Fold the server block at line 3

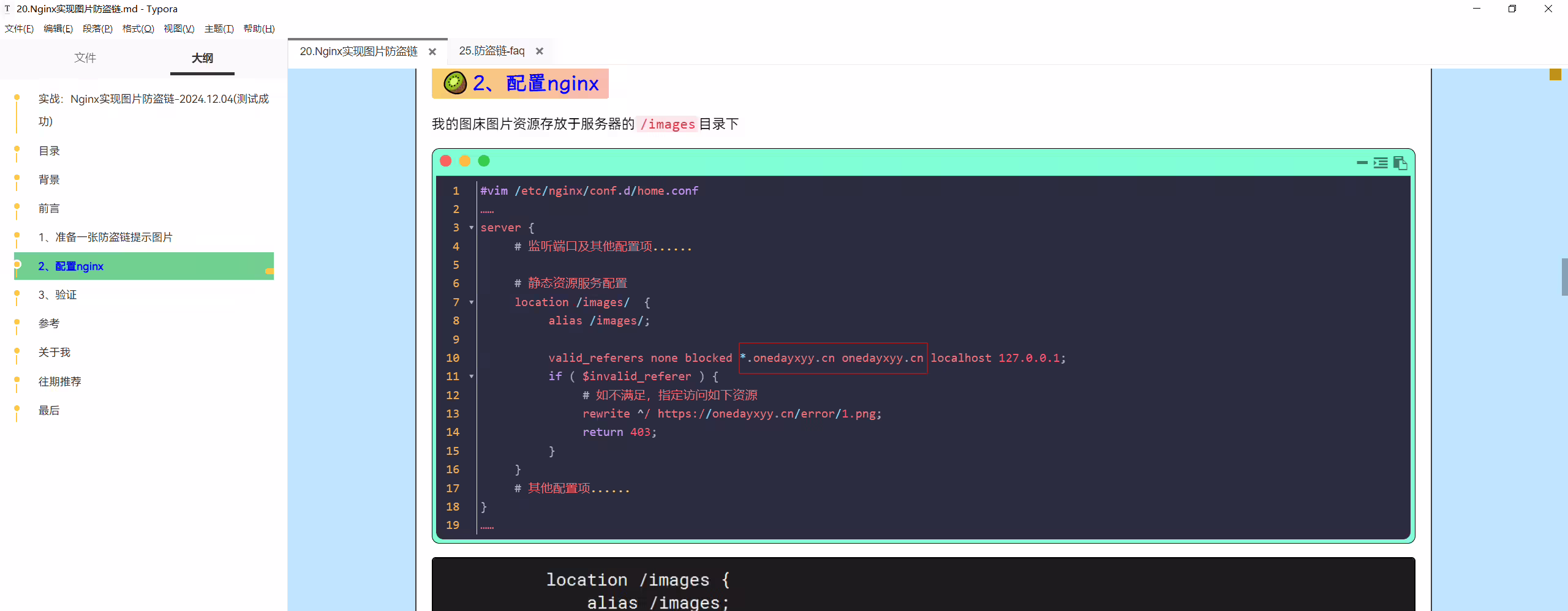tap(472, 228)
